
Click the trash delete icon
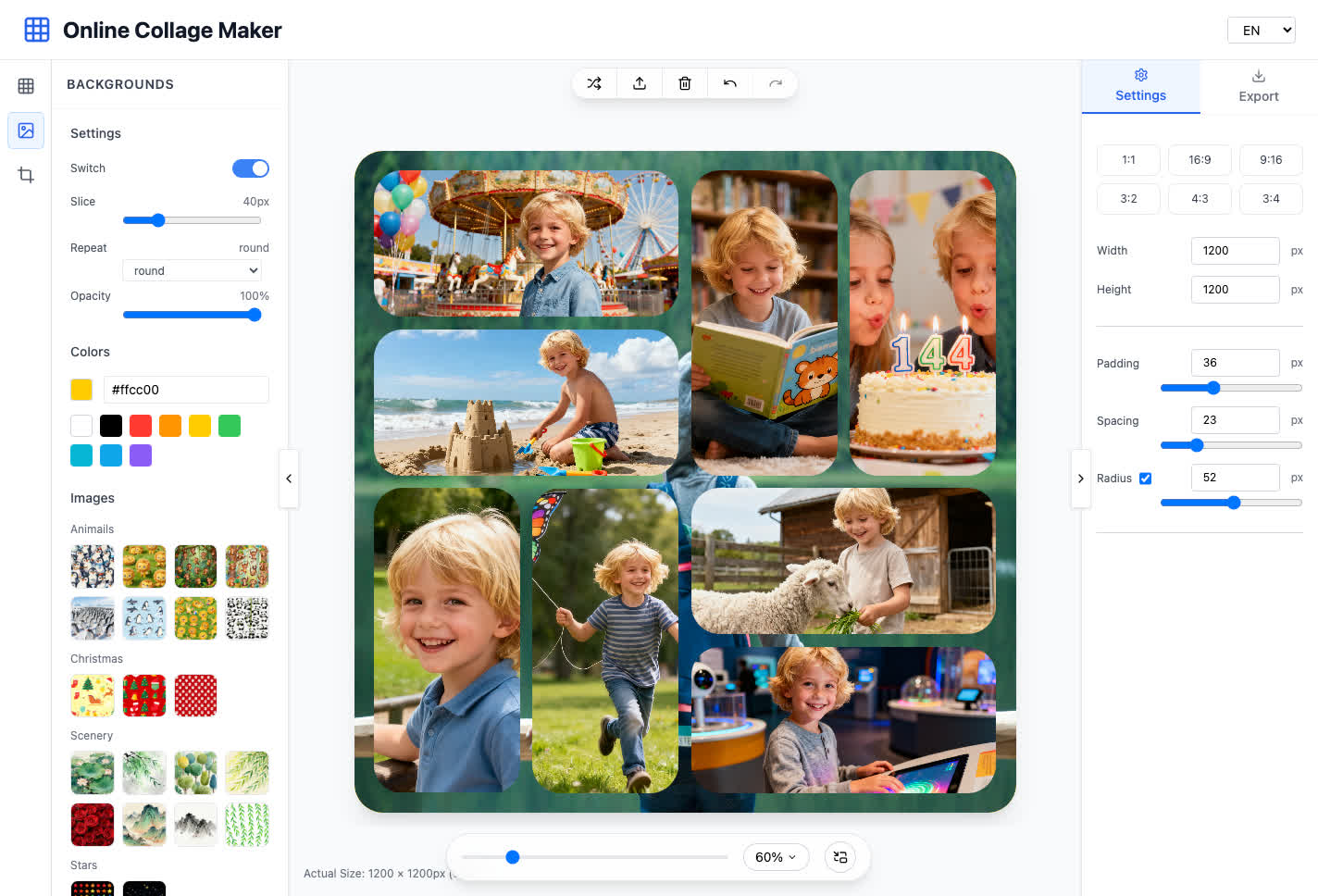pos(685,83)
